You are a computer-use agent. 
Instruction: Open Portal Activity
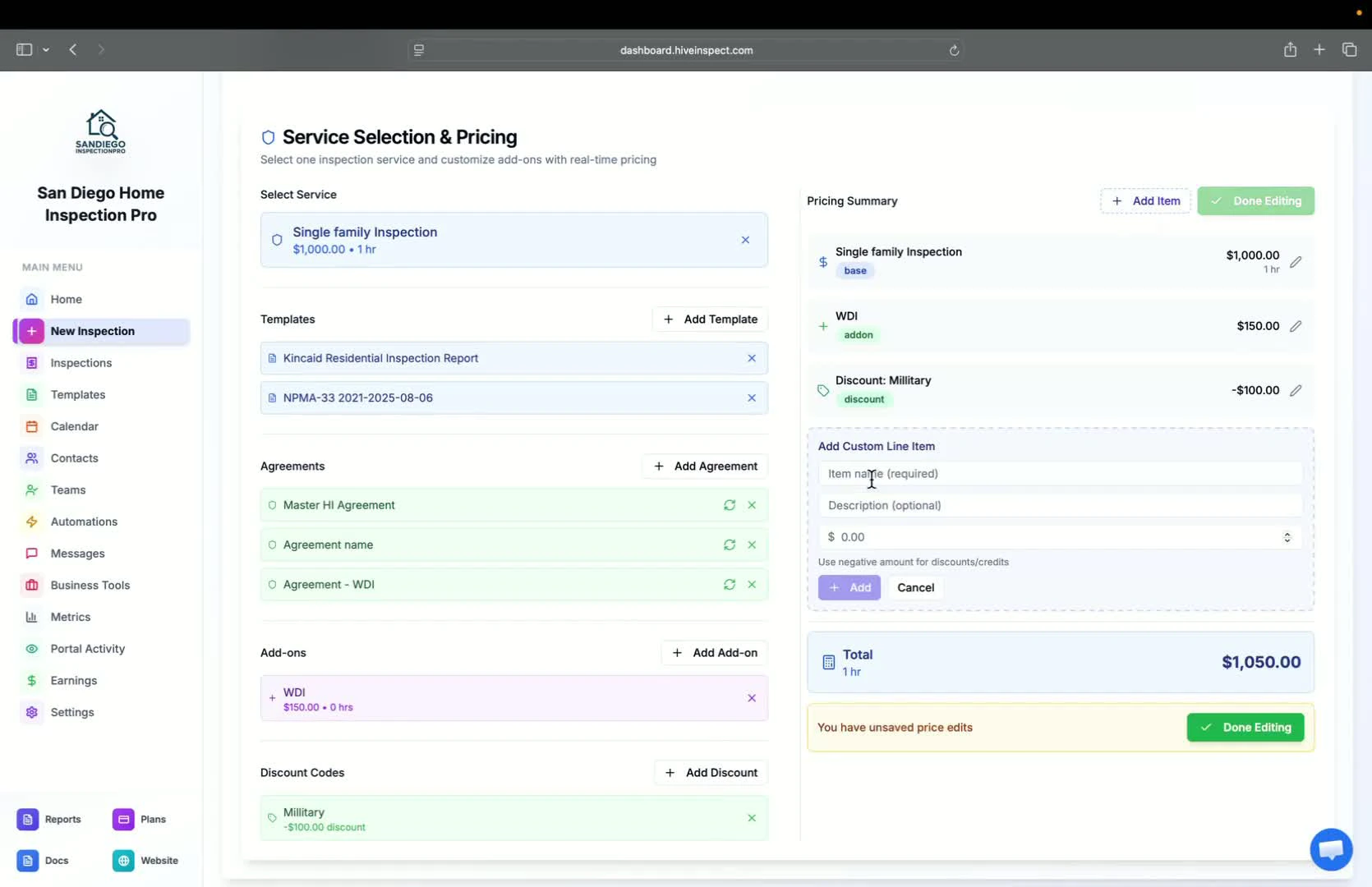click(x=87, y=649)
